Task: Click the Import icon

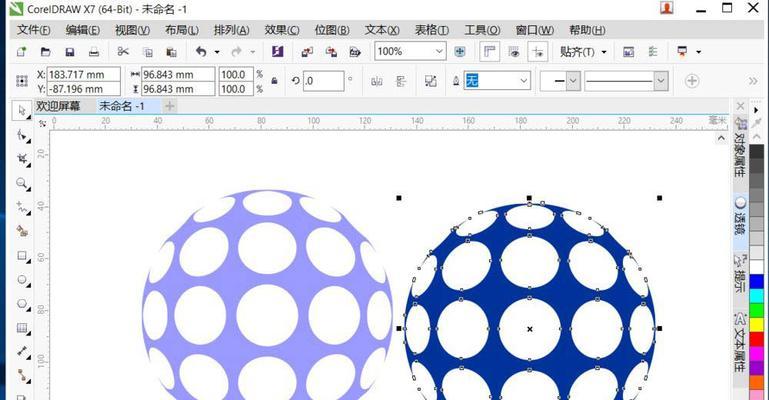Action: click(x=308, y=52)
